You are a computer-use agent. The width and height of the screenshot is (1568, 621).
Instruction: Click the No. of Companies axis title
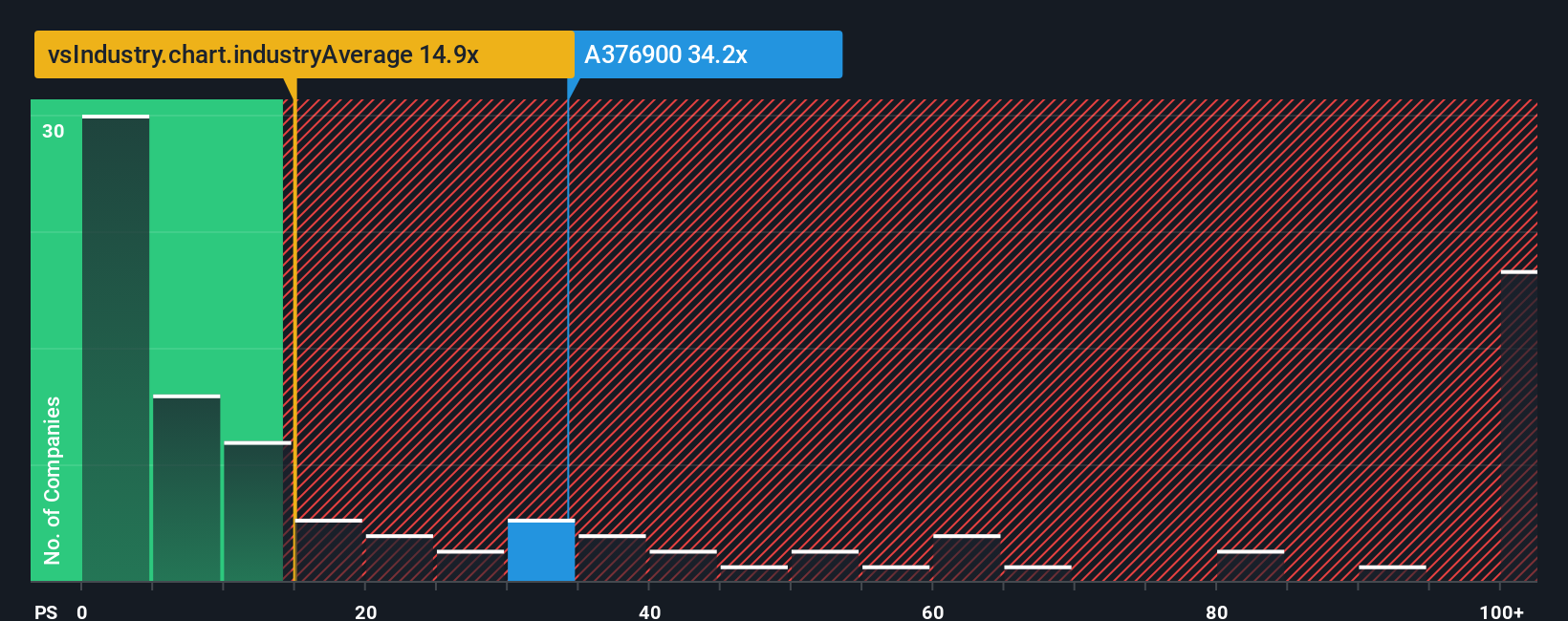53,481
